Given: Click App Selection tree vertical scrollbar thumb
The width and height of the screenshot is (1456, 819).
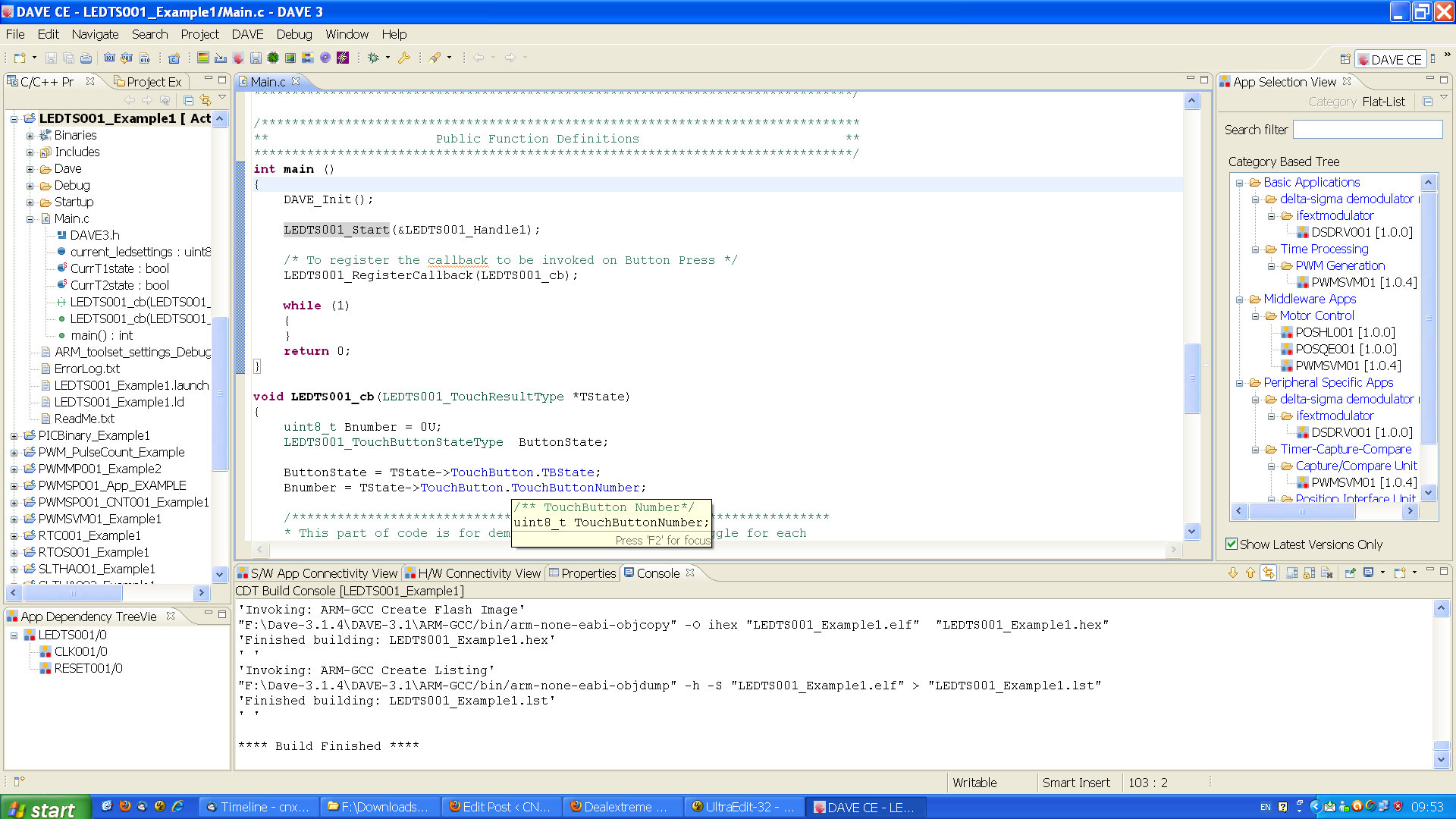Looking at the screenshot, I should tap(1428, 317).
